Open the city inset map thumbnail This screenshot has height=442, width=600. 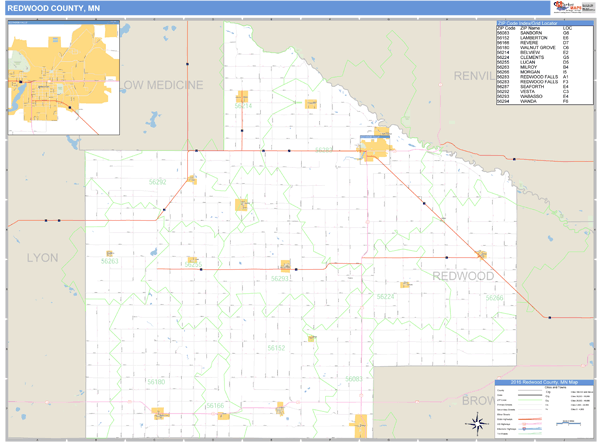pos(63,78)
